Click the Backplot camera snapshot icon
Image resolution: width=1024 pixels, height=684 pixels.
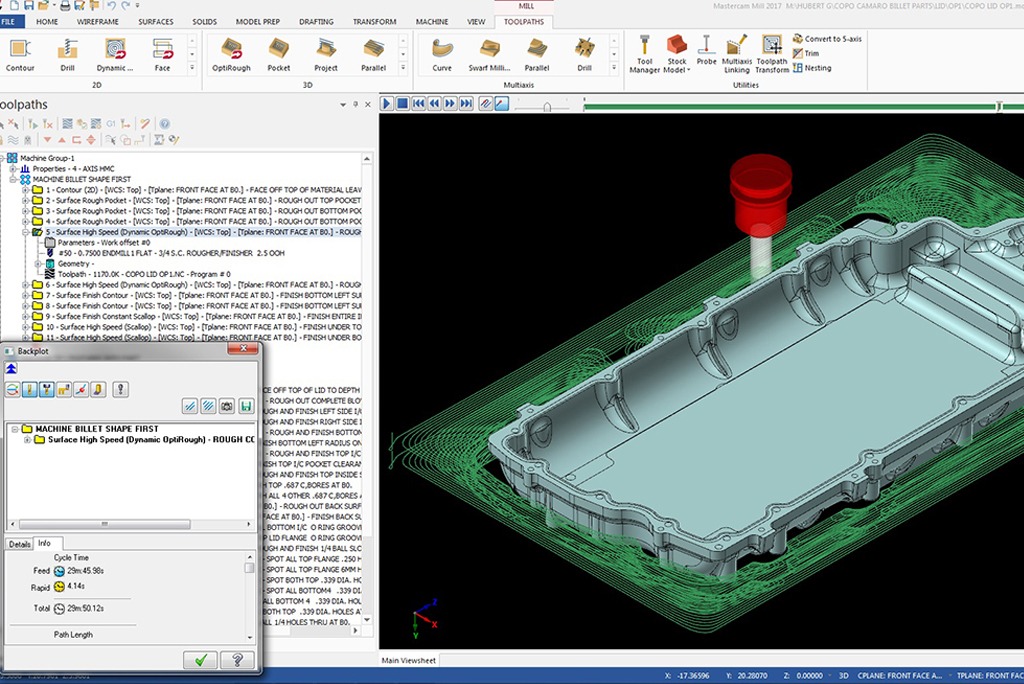point(227,406)
